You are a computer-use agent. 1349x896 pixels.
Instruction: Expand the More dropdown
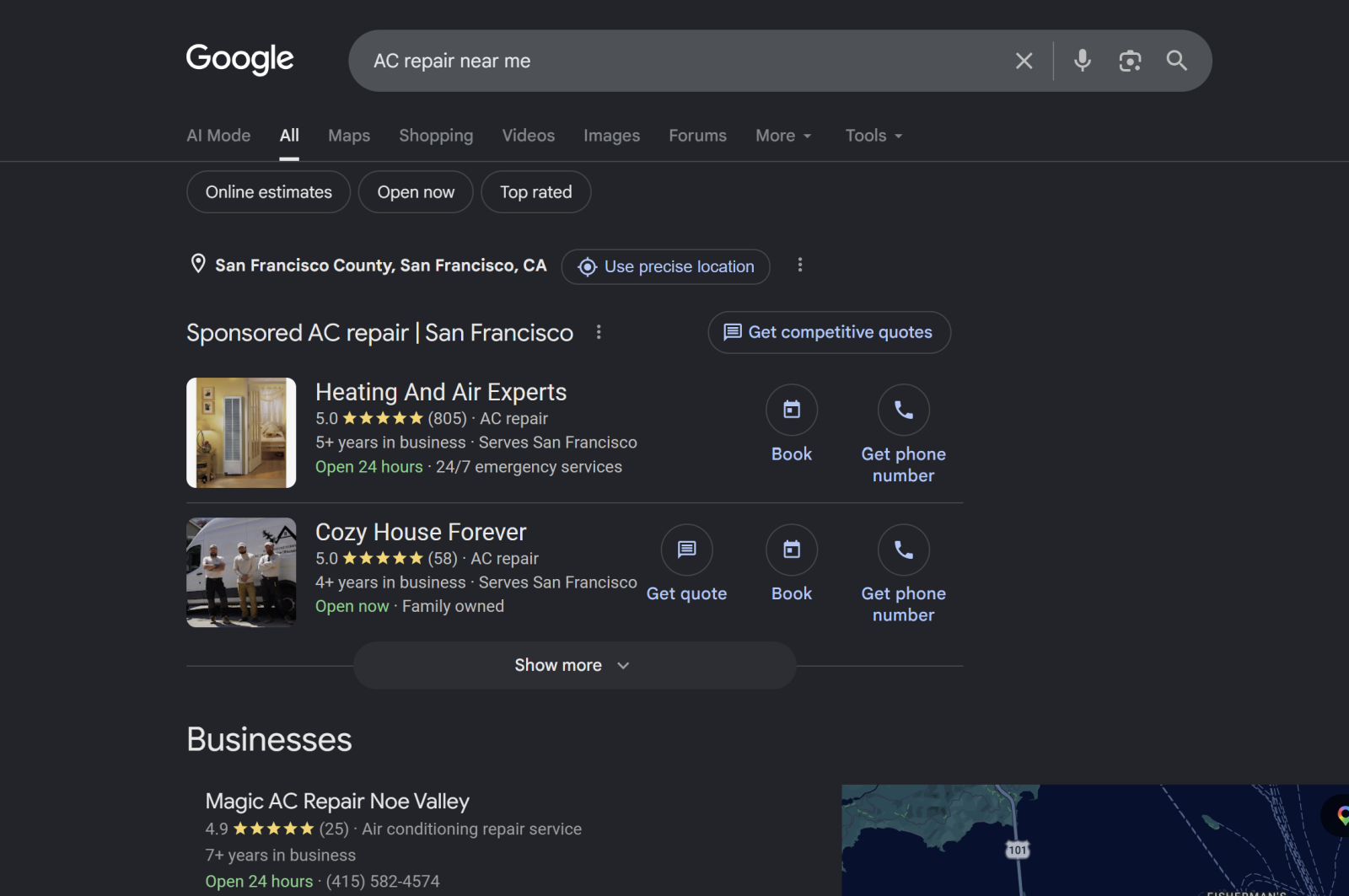783,136
